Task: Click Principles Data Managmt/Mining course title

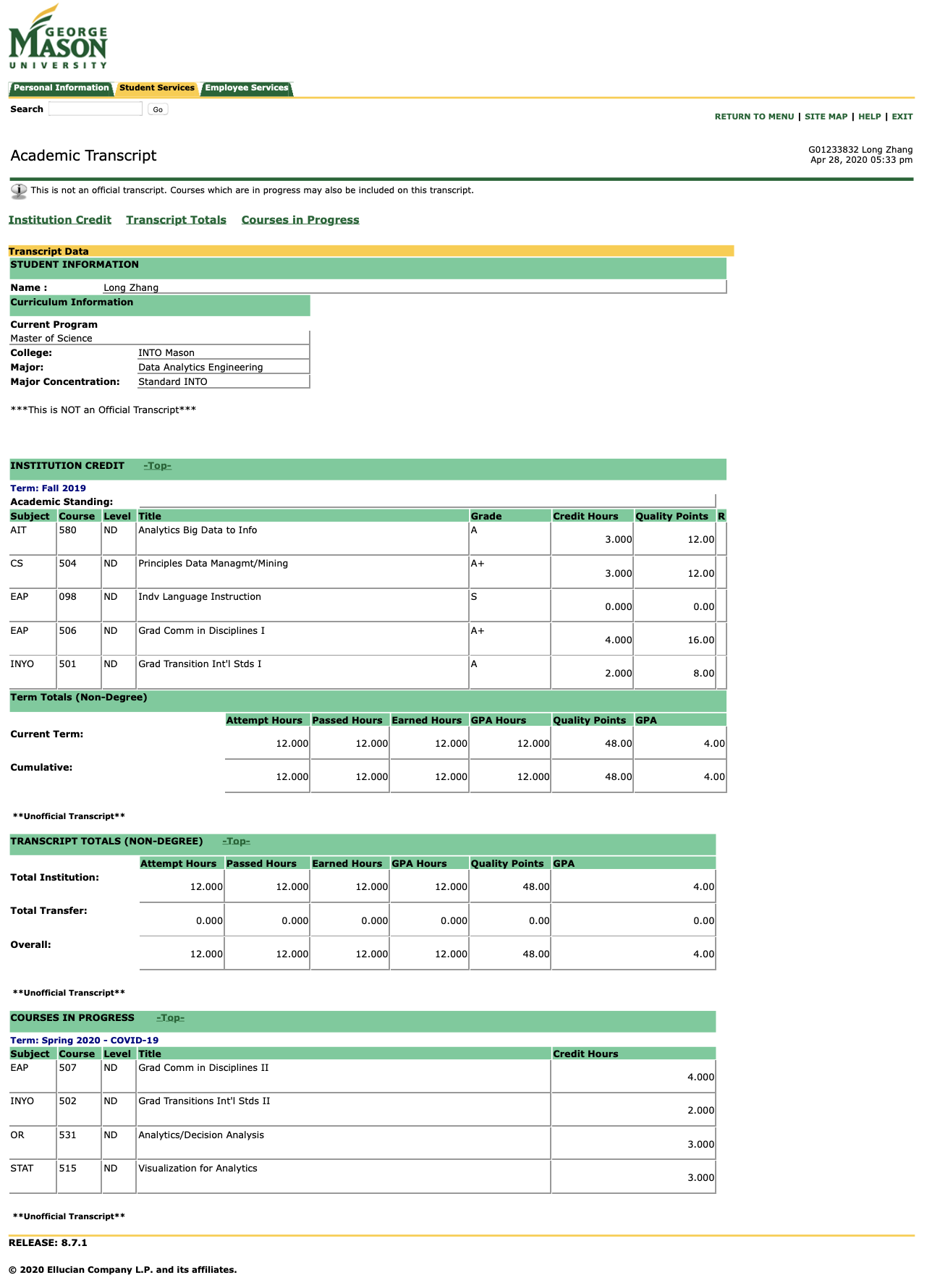Action: (x=213, y=564)
